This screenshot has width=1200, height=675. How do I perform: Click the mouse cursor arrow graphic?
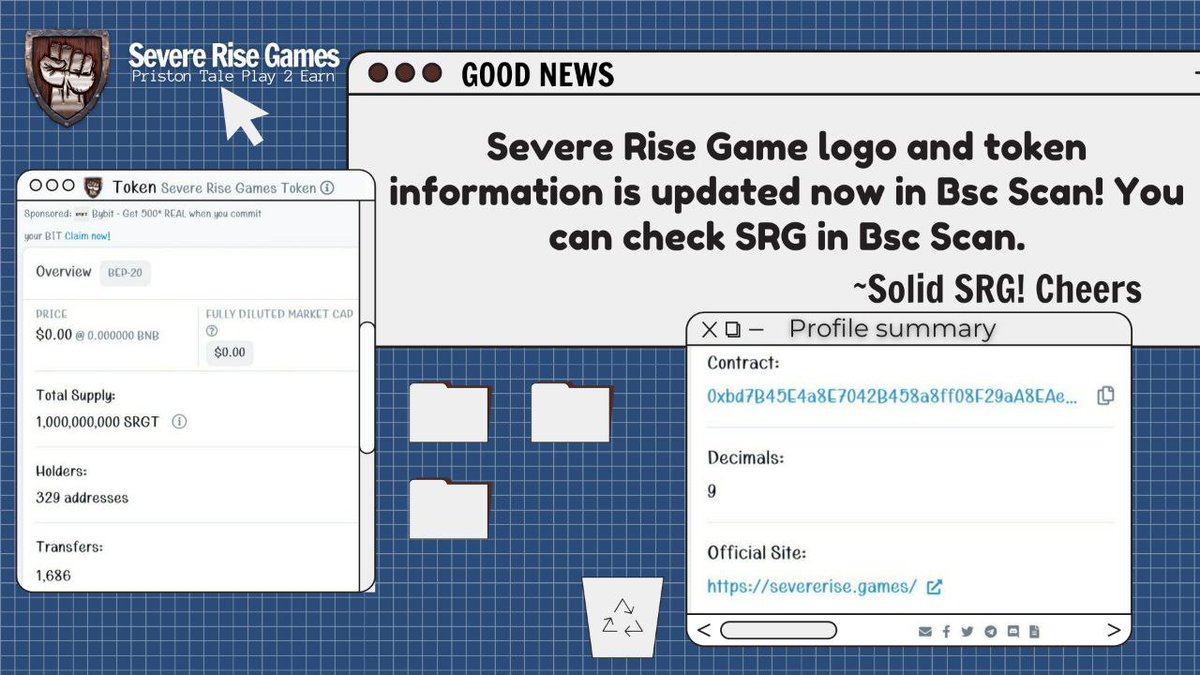pyautogui.click(x=244, y=115)
